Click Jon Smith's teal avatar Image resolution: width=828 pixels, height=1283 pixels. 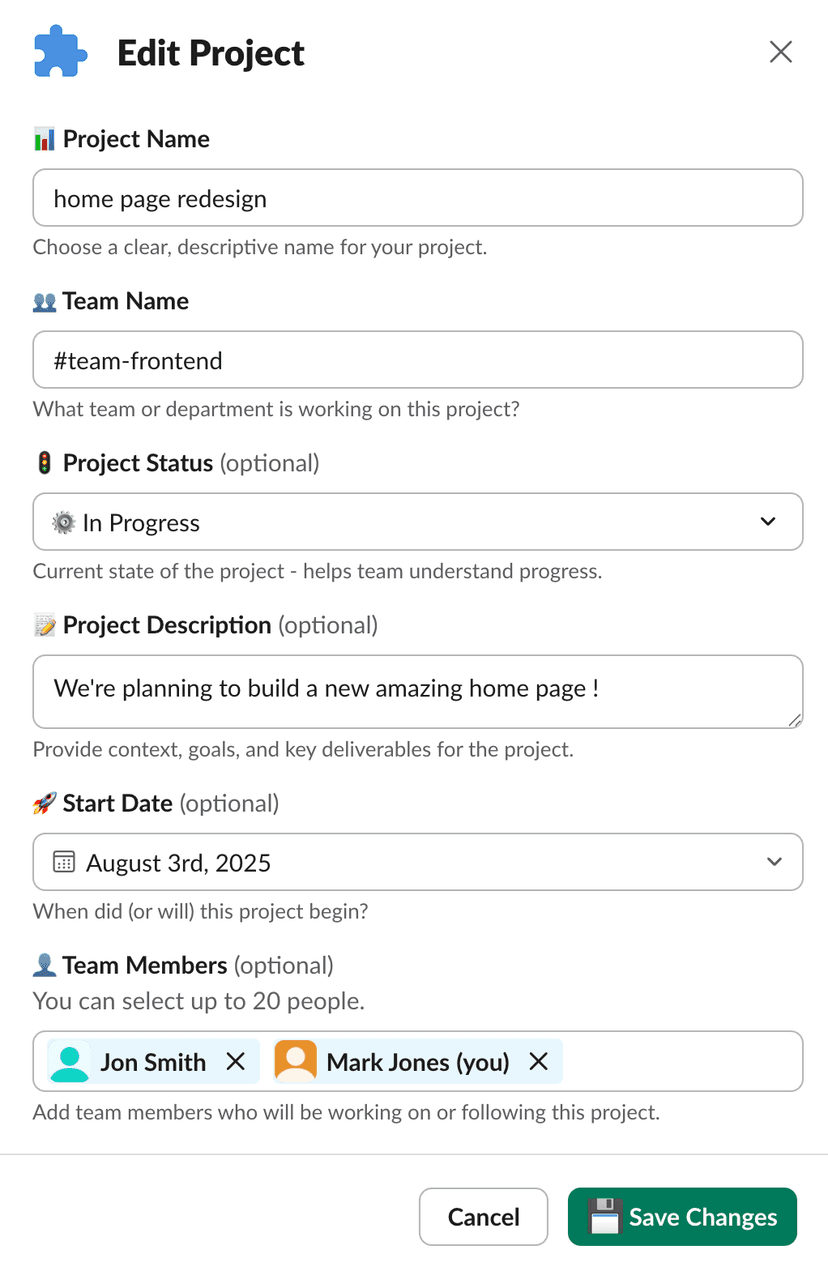pos(69,1061)
